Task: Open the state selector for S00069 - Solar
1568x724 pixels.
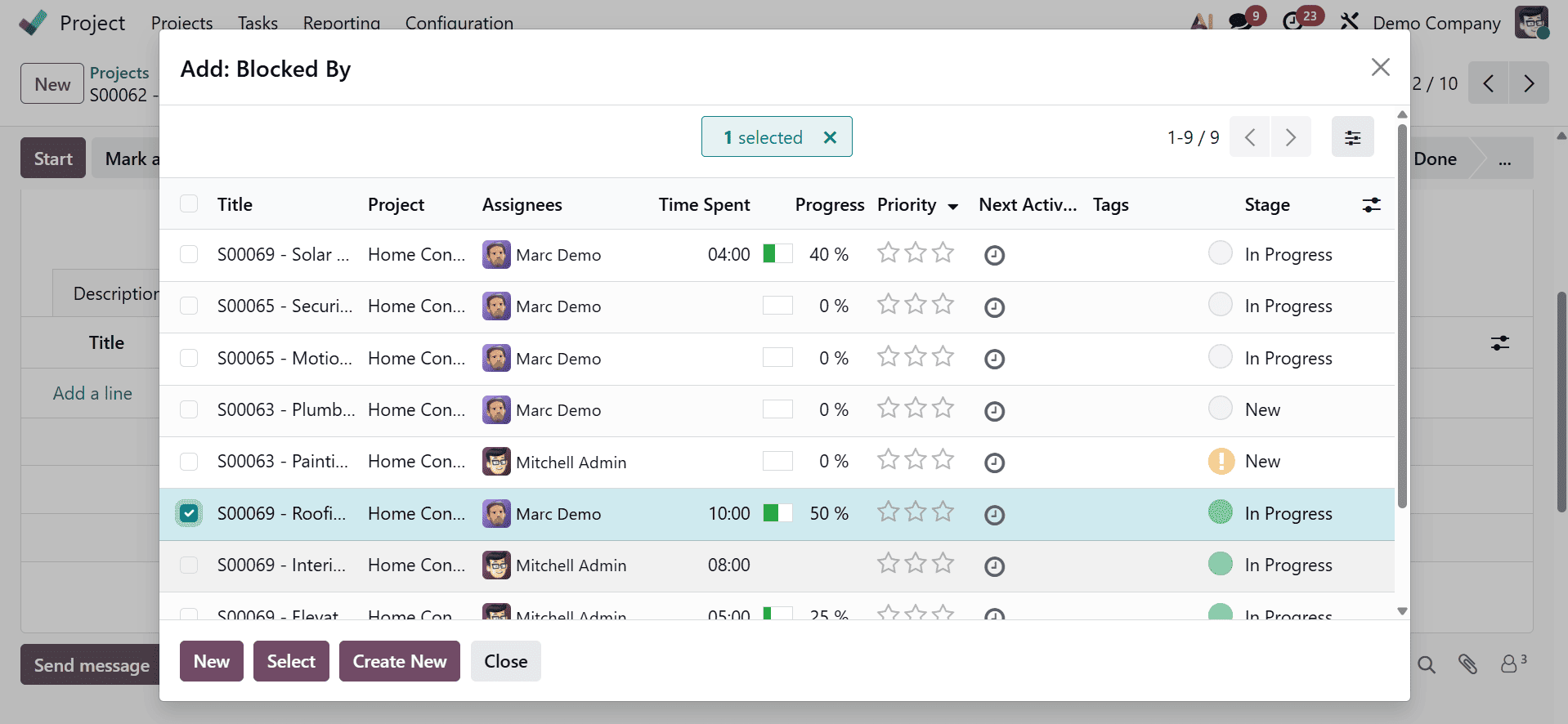Action: point(1220,253)
